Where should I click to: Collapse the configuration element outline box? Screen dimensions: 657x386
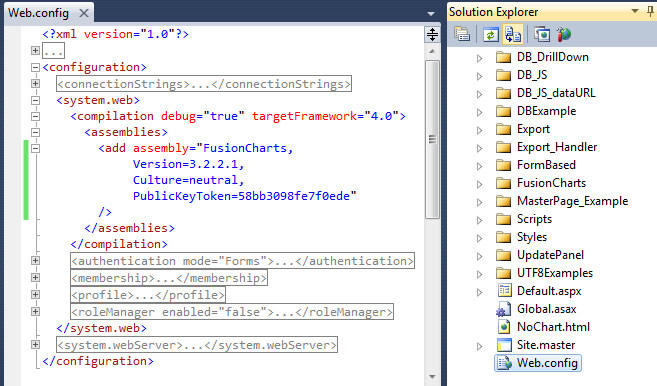(x=36, y=67)
